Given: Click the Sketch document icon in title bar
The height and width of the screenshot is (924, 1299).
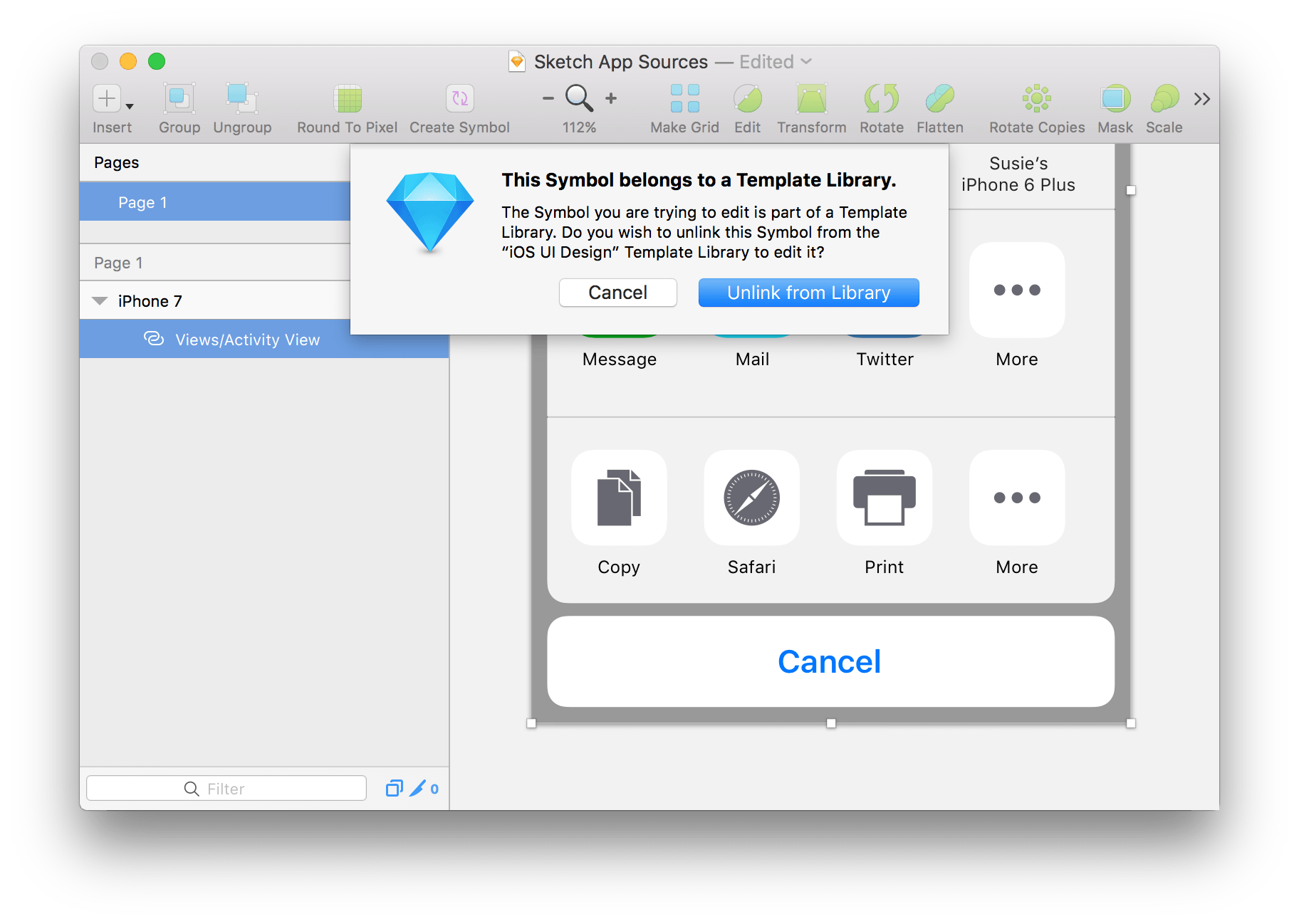Looking at the screenshot, I should [517, 62].
